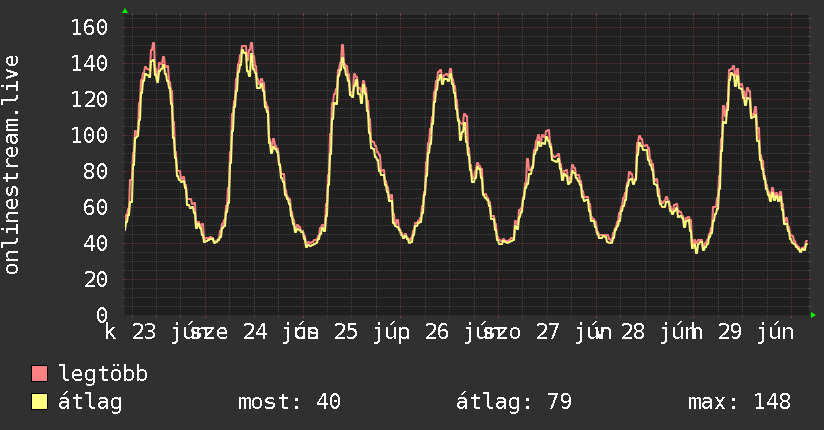Screen dimensions: 824x430
Task: Click the 'max: 148' statistic
Action: tap(739, 402)
